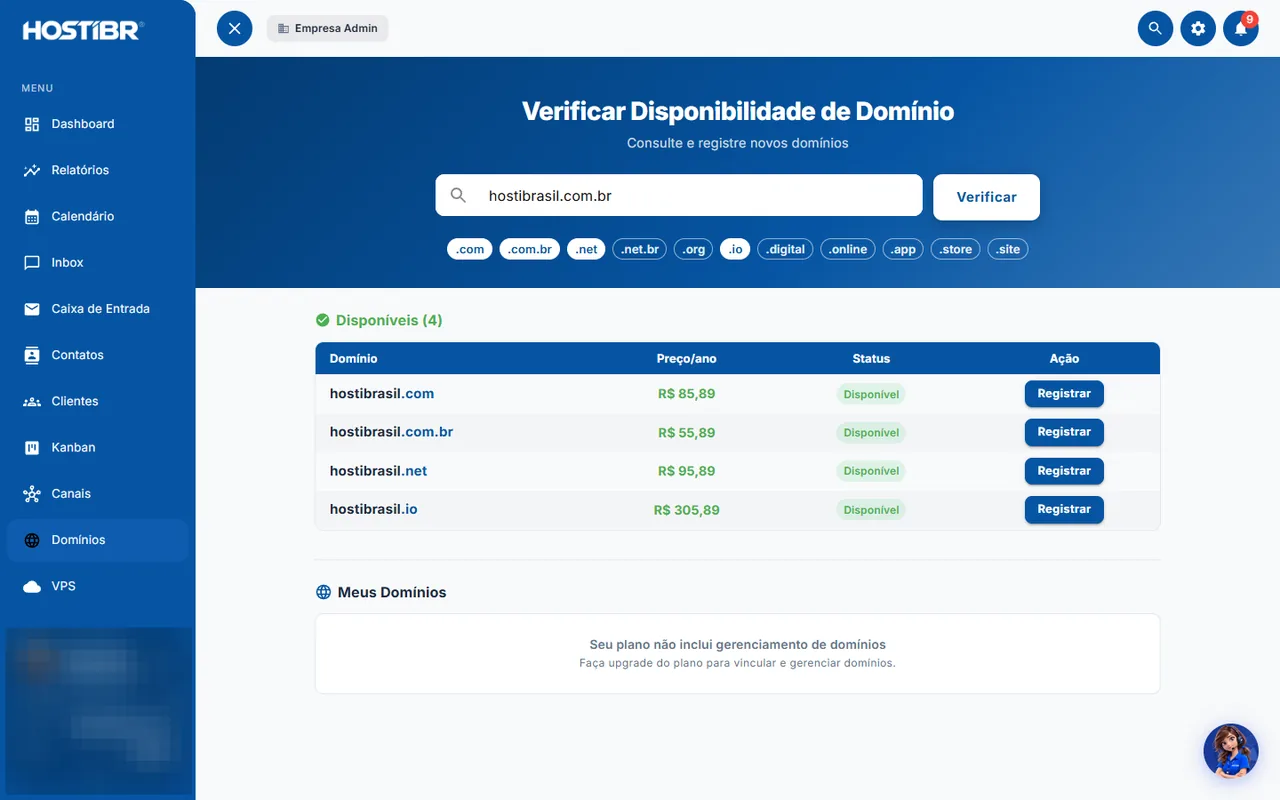The width and height of the screenshot is (1280, 800).
Task: Toggle the .net.br extension chip
Action: click(640, 249)
